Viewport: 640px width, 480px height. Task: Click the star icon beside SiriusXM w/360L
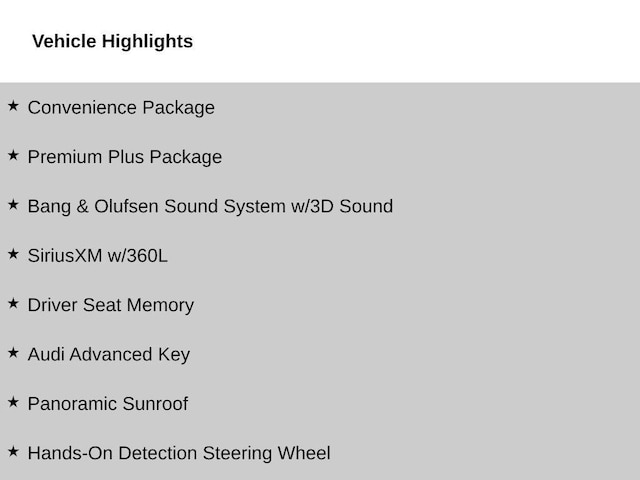[x=13, y=254]
